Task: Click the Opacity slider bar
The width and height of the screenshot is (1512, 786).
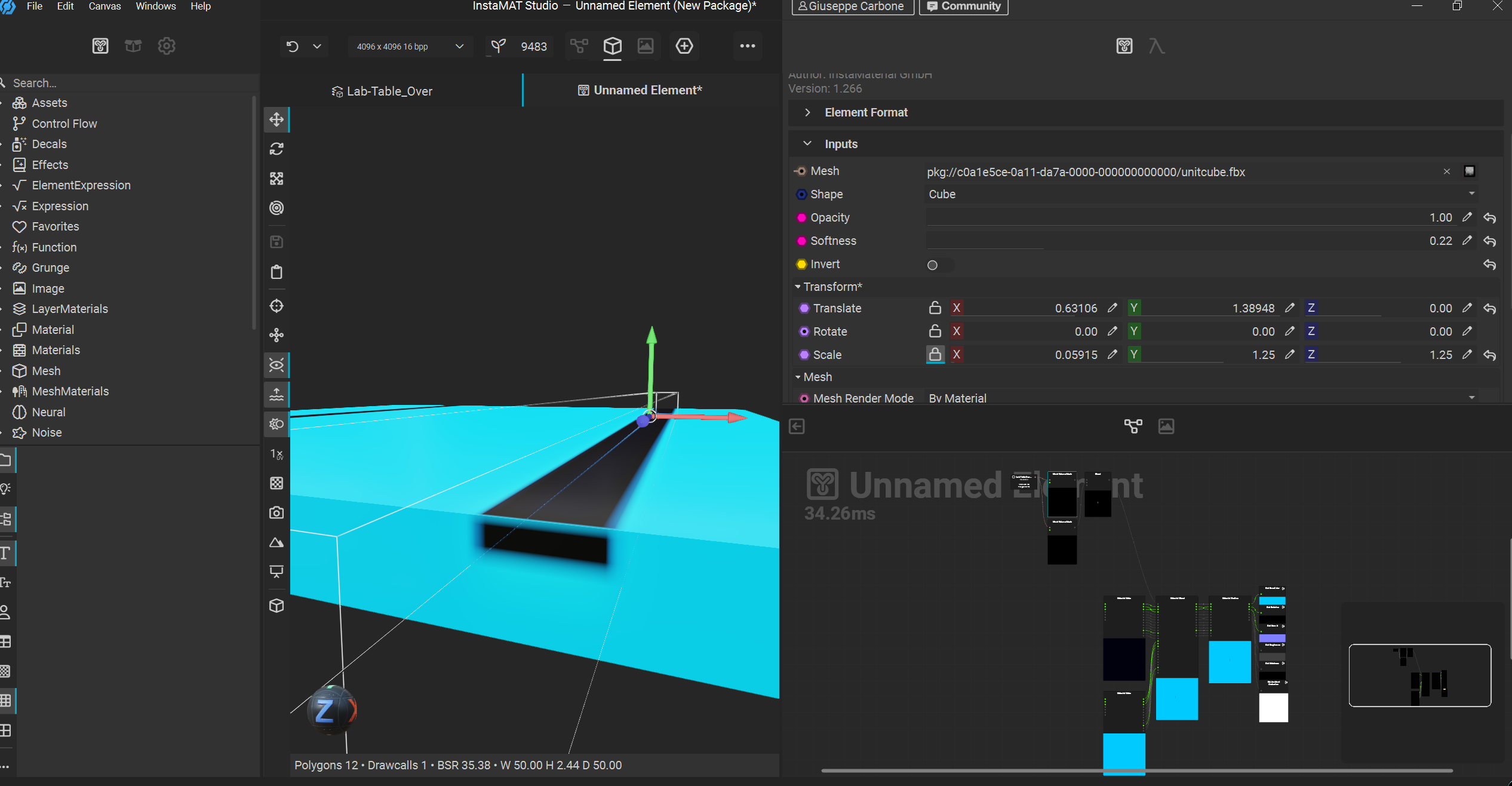Action: [1170, 218]
